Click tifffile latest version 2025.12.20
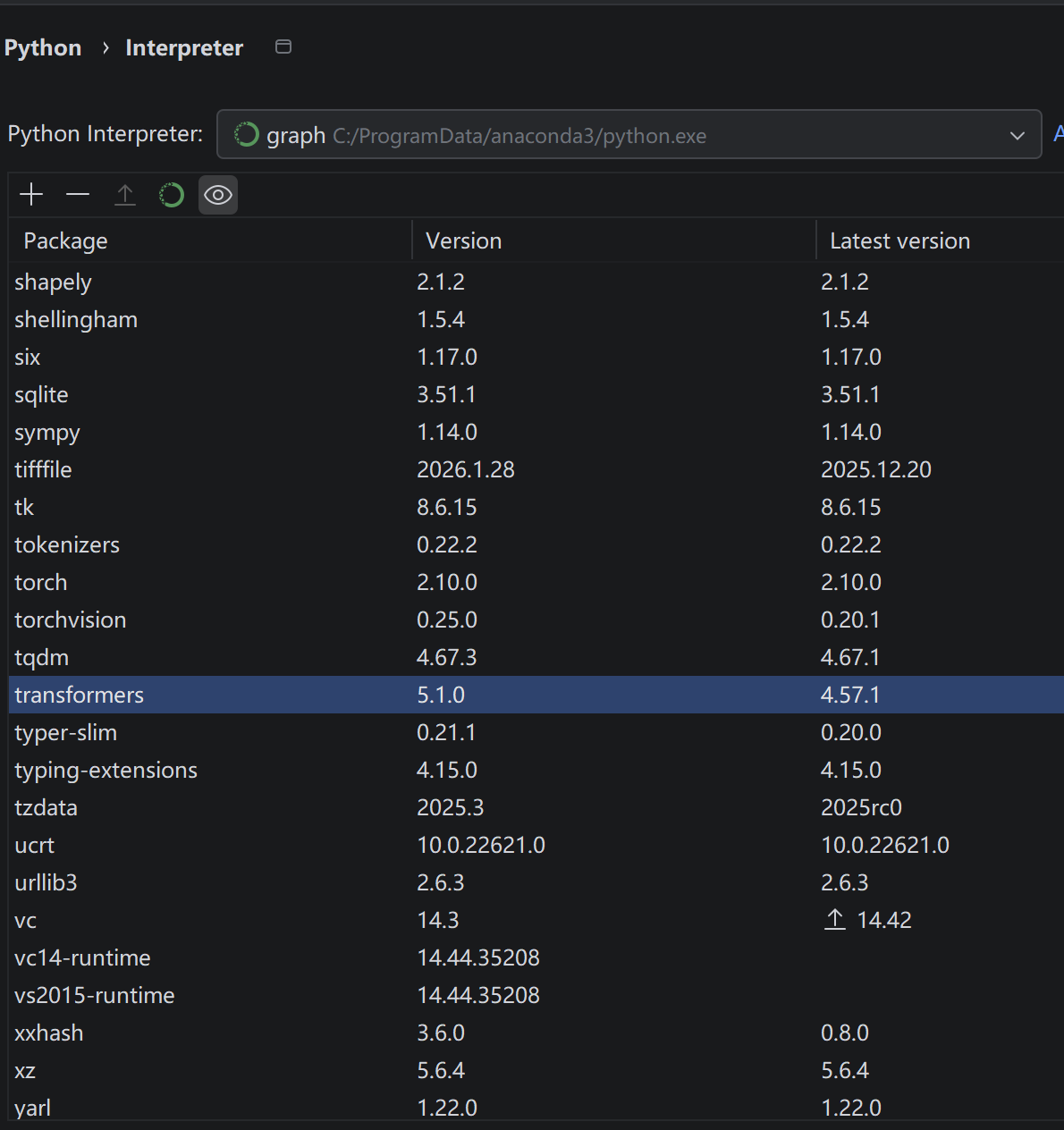 tap(876, 469)
